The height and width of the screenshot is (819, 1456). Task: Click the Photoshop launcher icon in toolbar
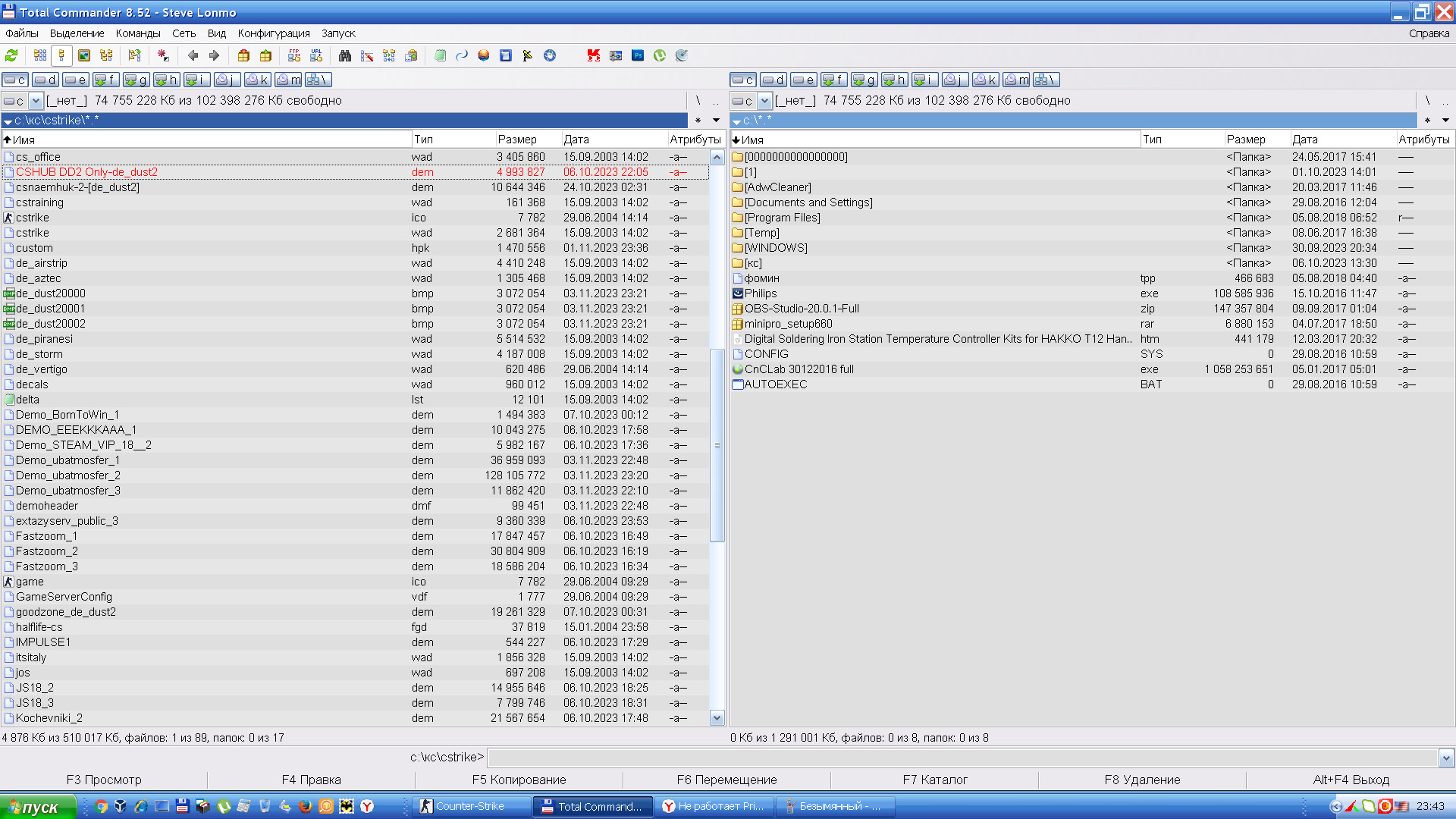[x=638, y=55]
